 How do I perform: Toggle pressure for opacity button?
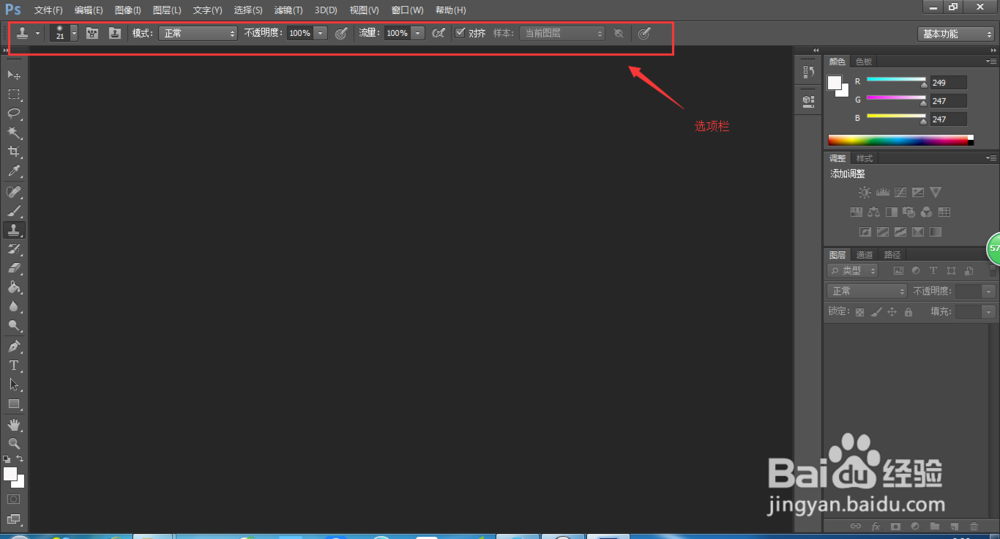tap(341, 33)
